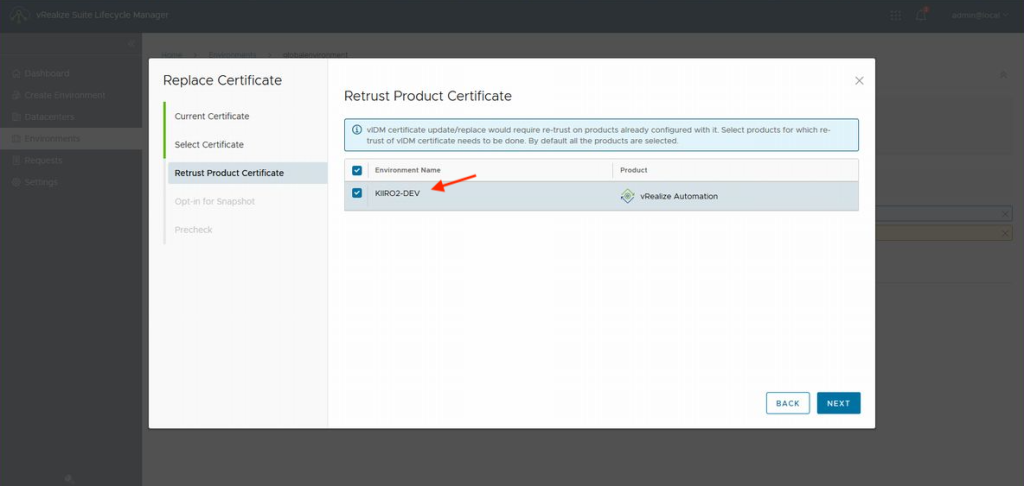Image resolution: width=1024 pixels, height=486 pixels.
Task: Select the Select Certificate wizard step
Action: point(209,144)
